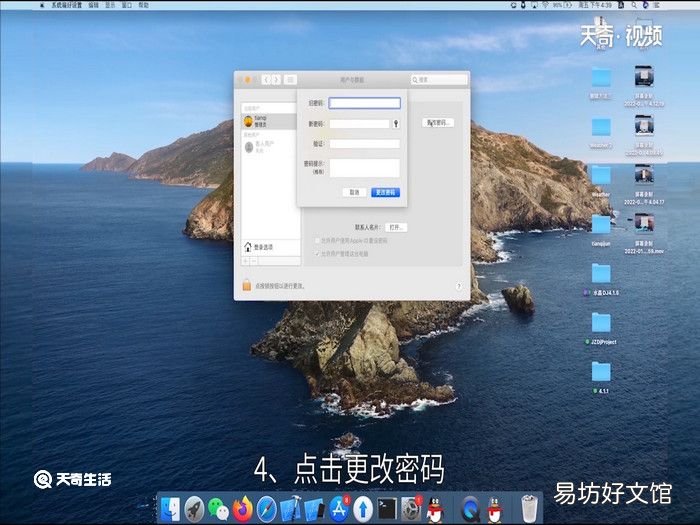This screenshot has width=700, height=525.
Task: Open Spotlight search in menu bar
Action: (634, 5)
